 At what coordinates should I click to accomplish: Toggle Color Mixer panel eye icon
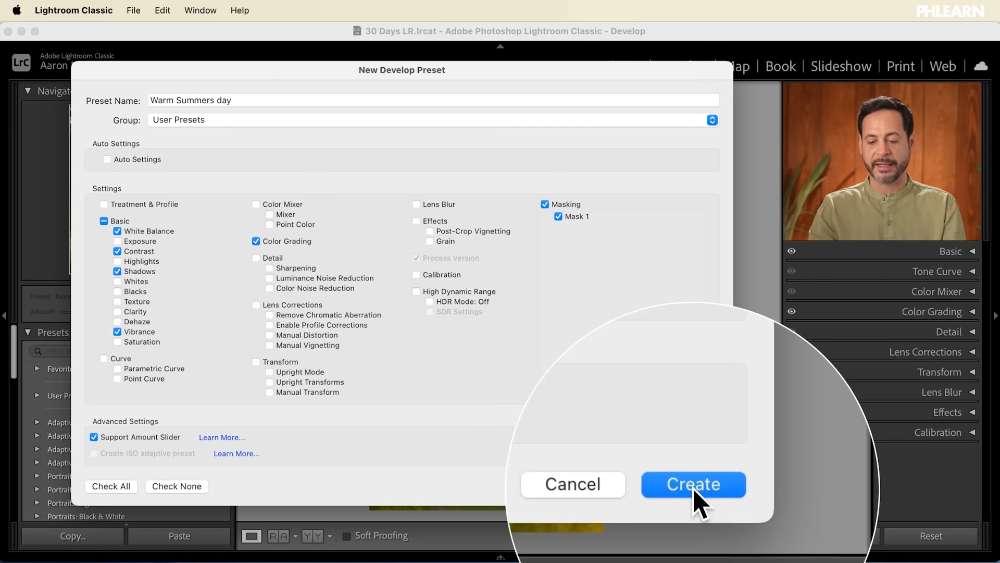pyautogui.click(x=791, y=291)
